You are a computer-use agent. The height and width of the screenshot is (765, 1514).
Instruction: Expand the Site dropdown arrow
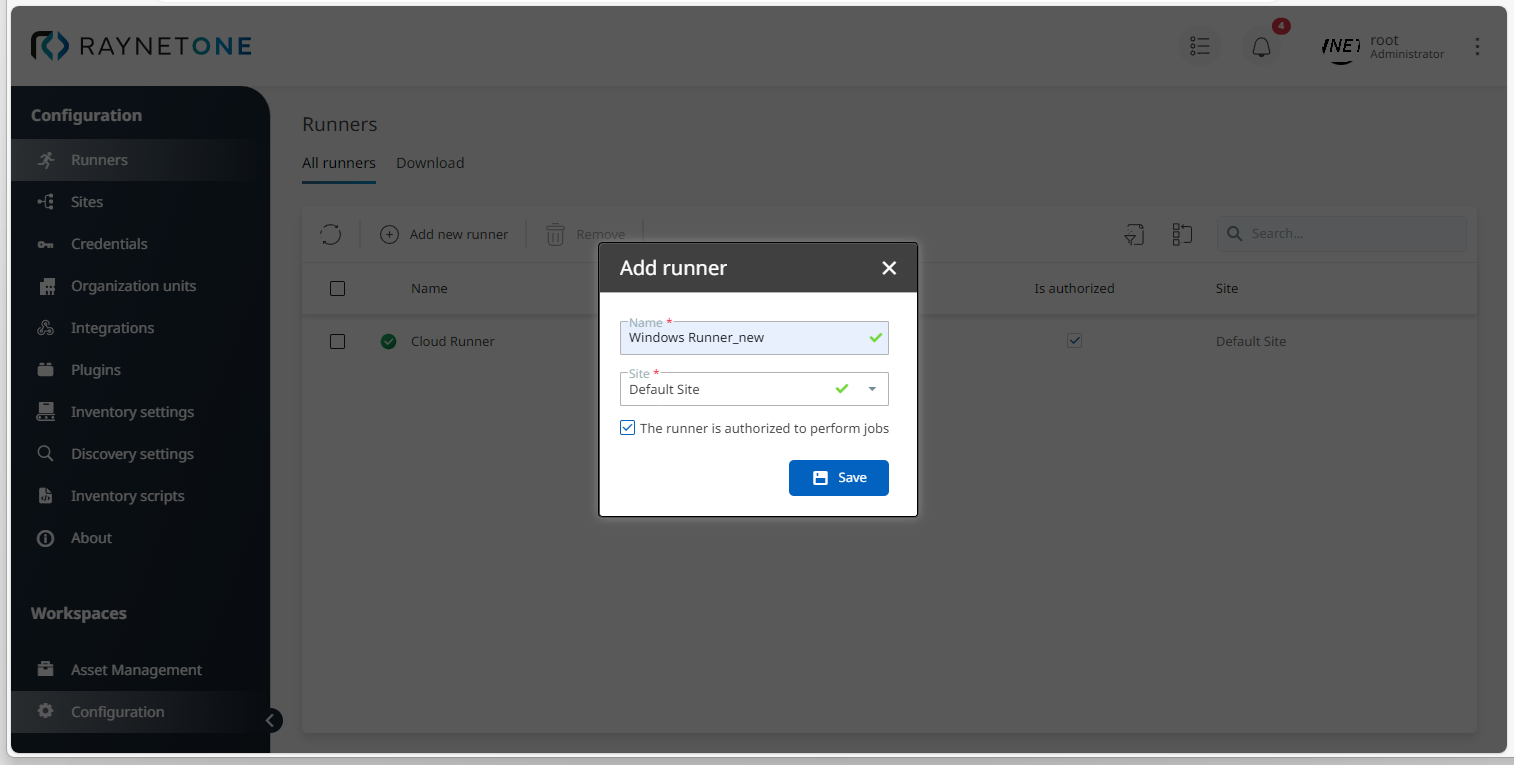click(x=872, y=390)
